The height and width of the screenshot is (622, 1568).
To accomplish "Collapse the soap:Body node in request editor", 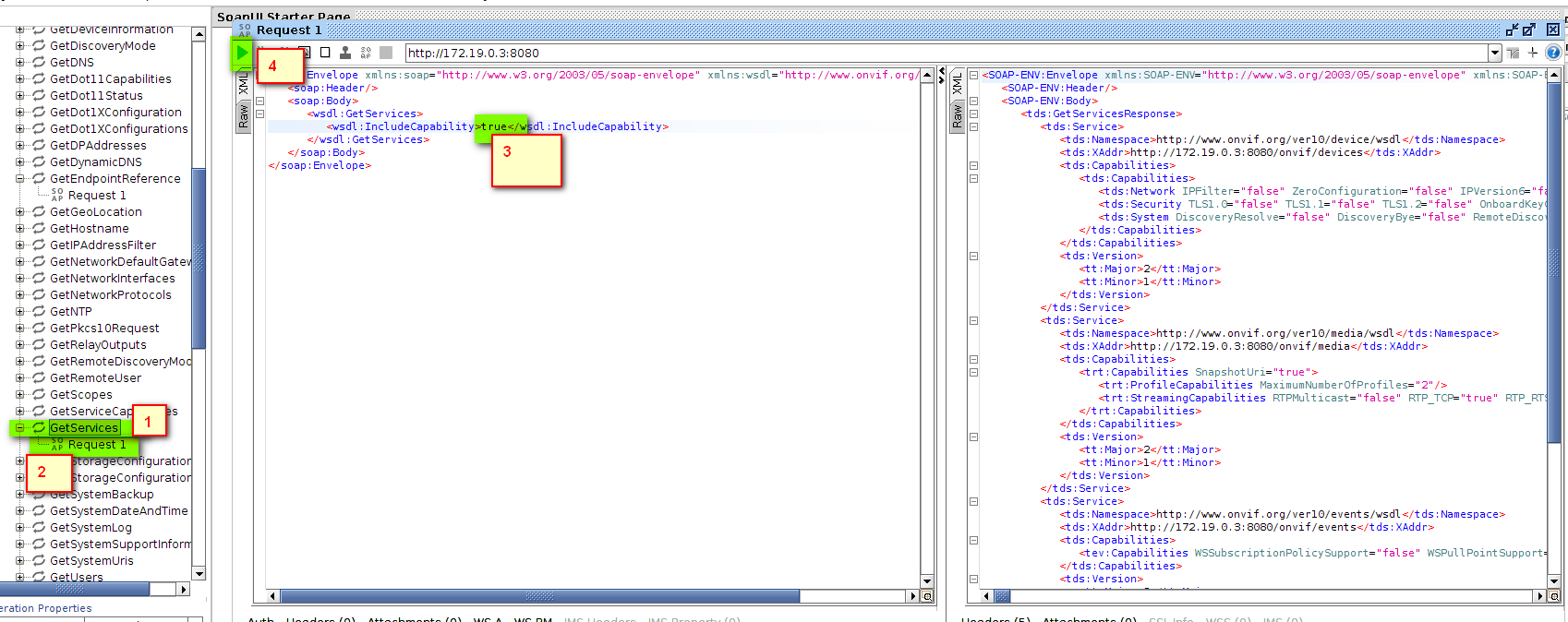I will point(259,102).
